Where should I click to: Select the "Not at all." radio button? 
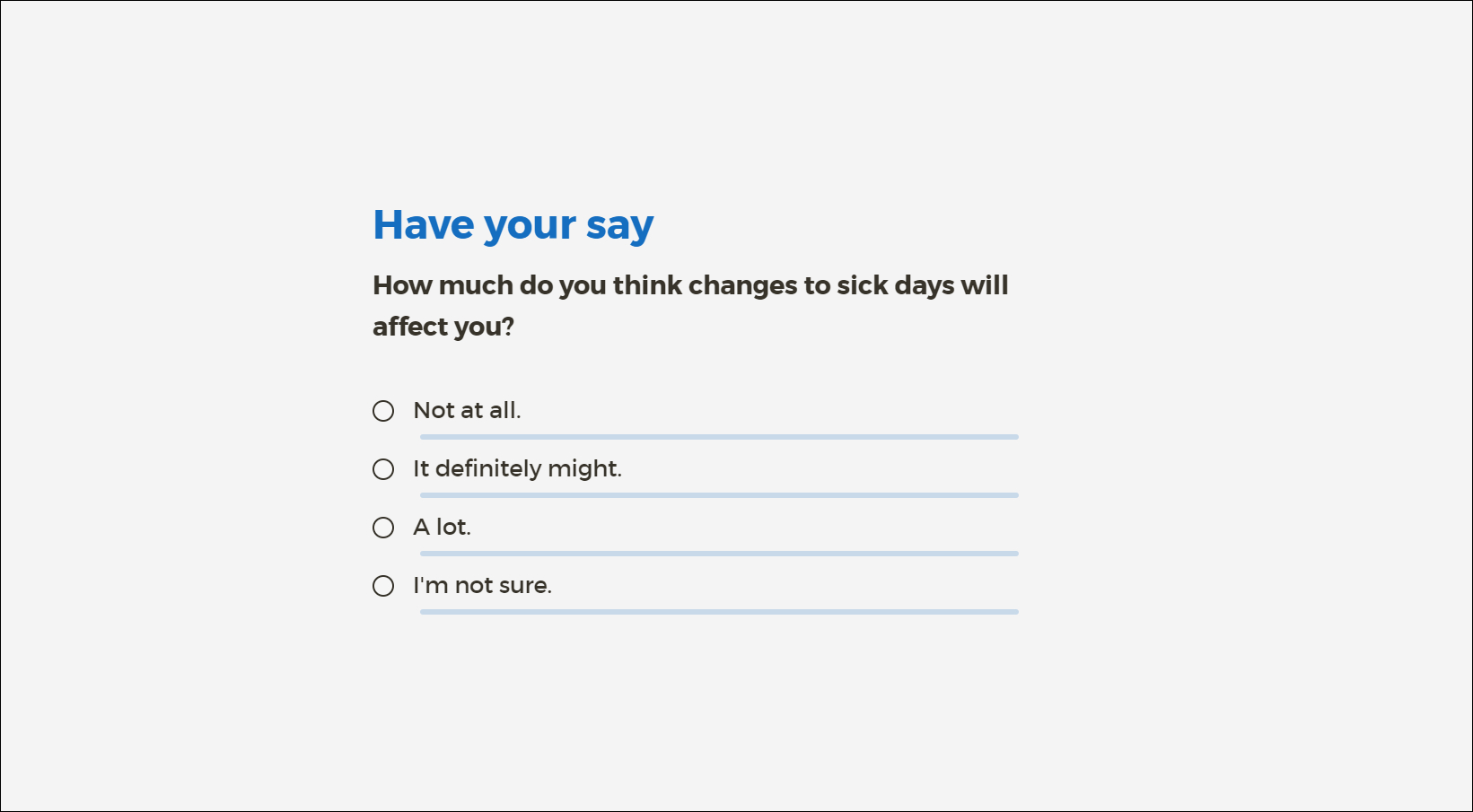(383, 411)
